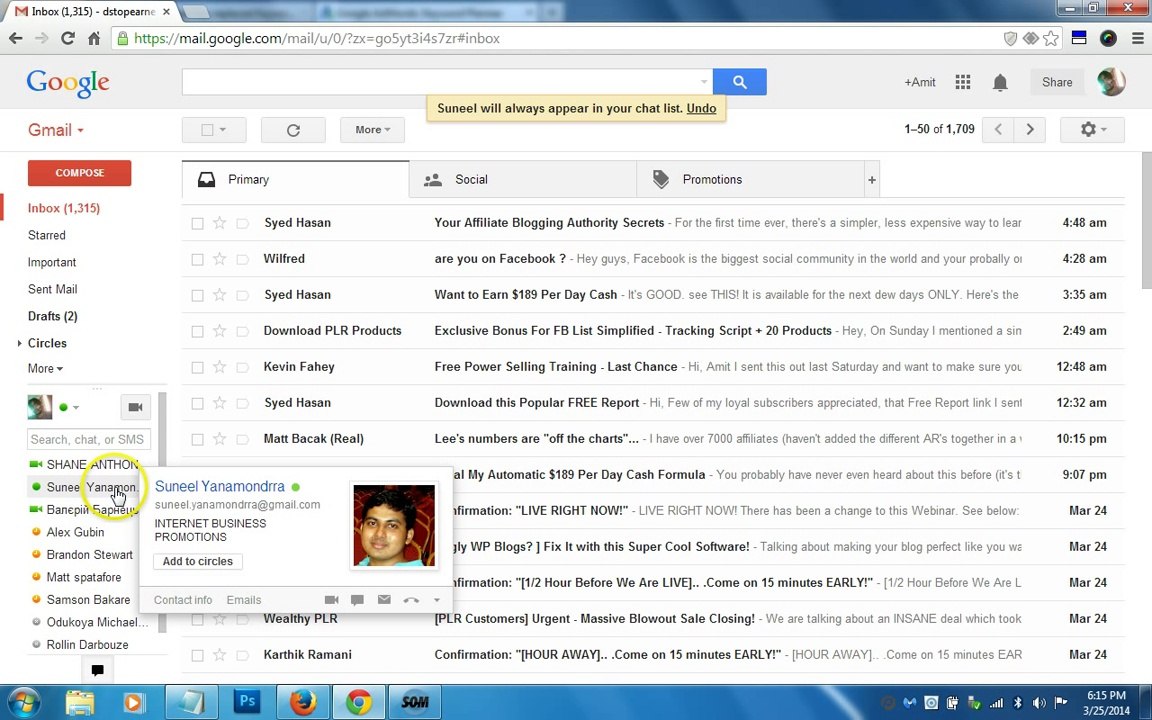Star the Kevin Fahey email

point(219,367)
